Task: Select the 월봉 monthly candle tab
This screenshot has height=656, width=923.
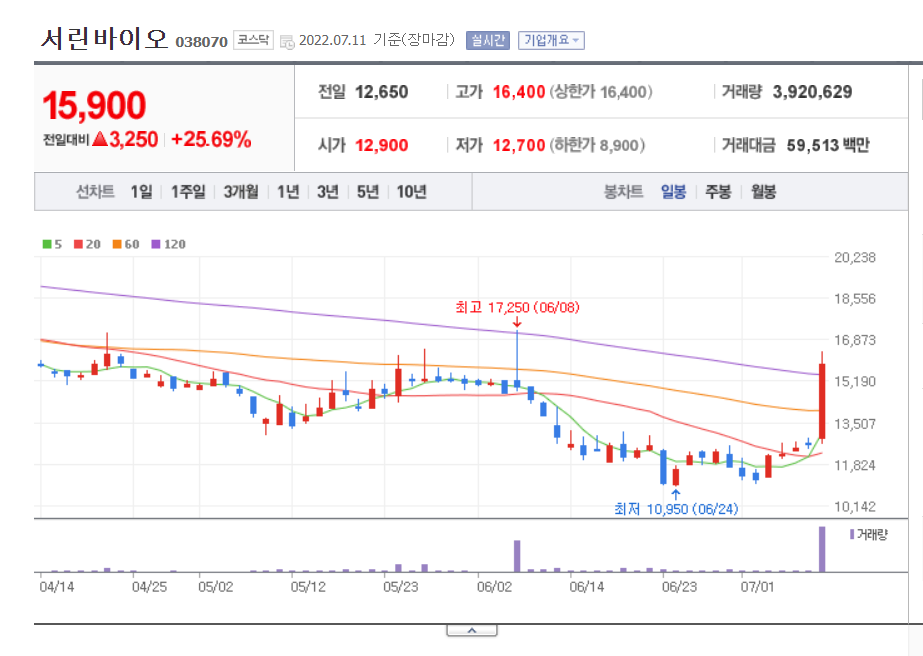Action: click(763, 192)
